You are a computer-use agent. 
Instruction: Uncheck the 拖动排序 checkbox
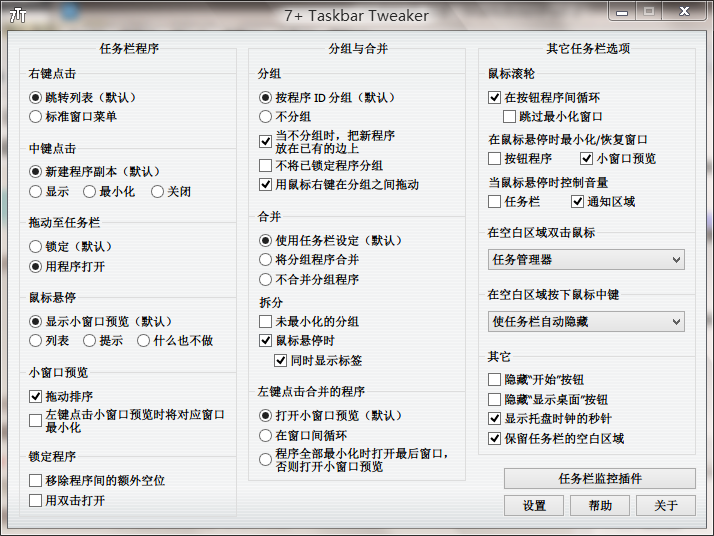[x=36, y=397]
